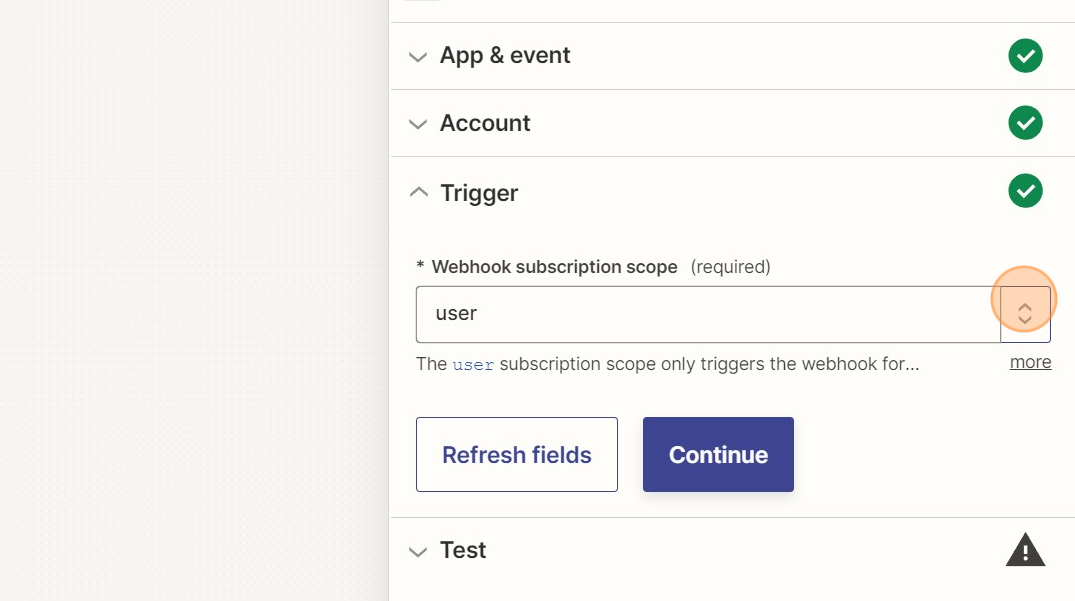Select the App & event section title
This screenshot has height=601, width=1075.
pos(505,56)
